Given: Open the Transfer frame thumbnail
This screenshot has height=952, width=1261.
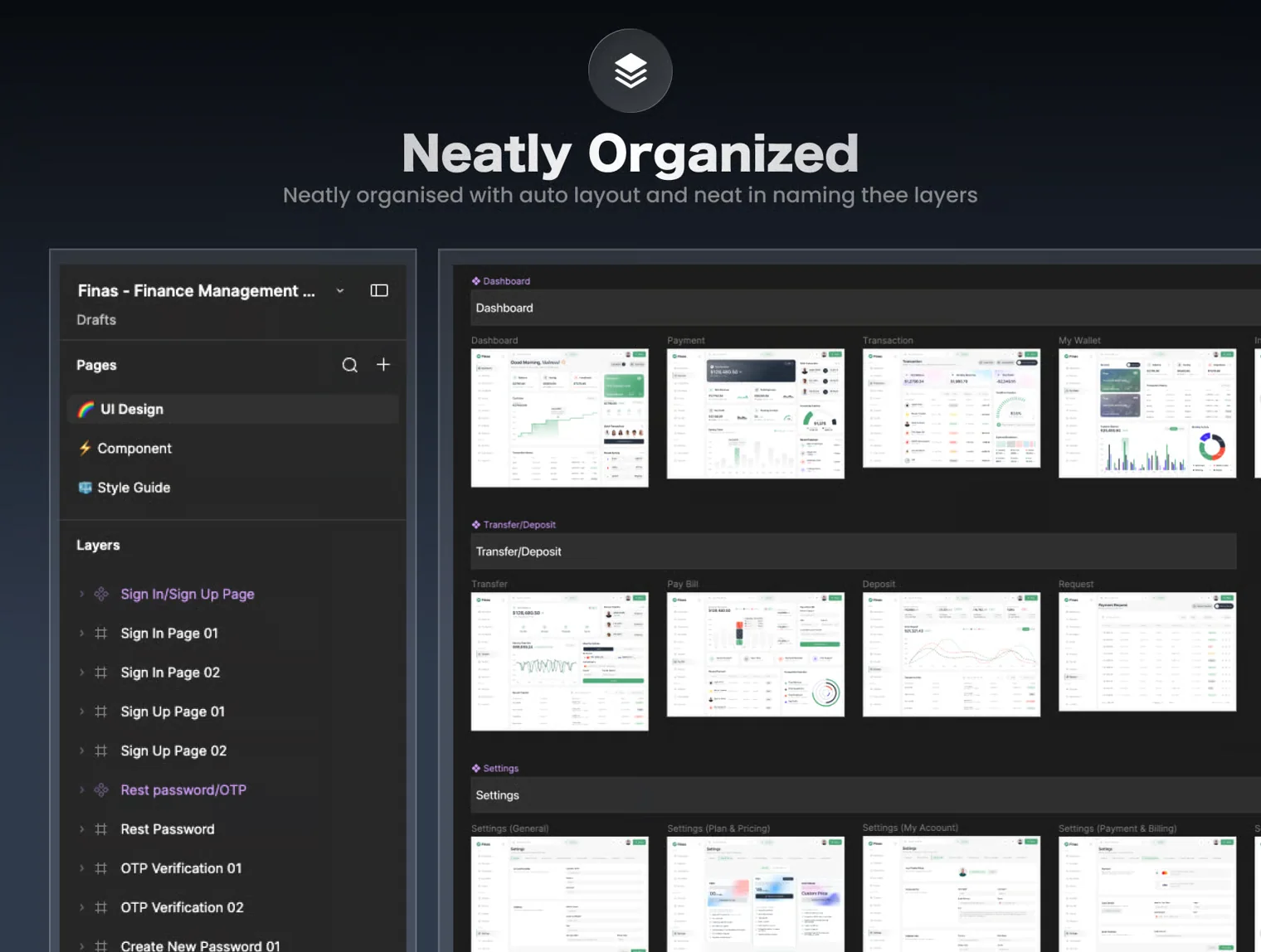Looking at the screenshot, I should click(x=560, y=662).
